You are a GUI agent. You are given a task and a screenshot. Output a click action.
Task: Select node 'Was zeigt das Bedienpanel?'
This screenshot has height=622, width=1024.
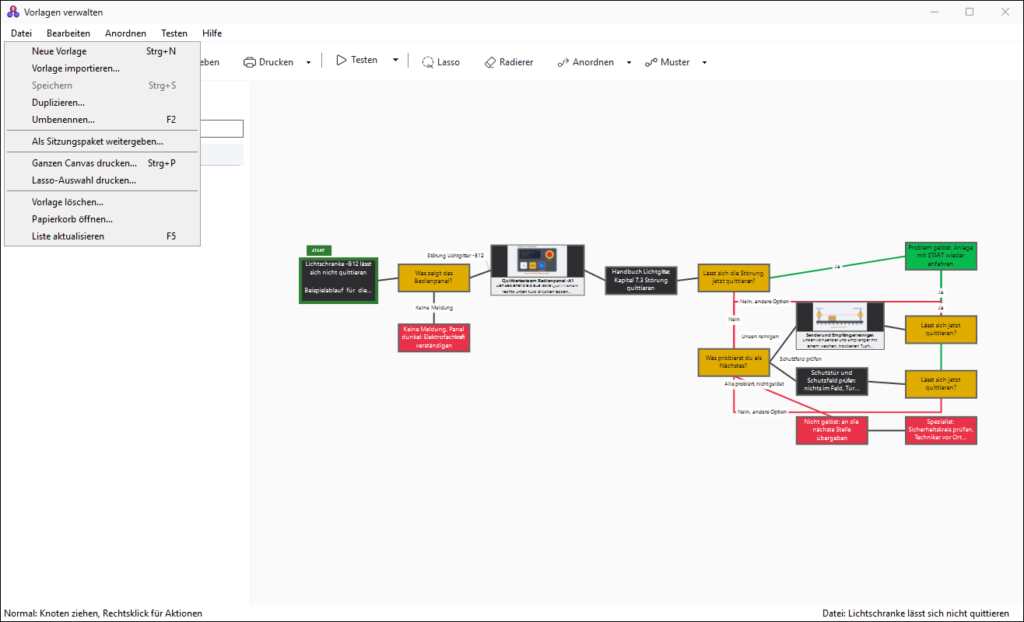(x=434, y=278)
